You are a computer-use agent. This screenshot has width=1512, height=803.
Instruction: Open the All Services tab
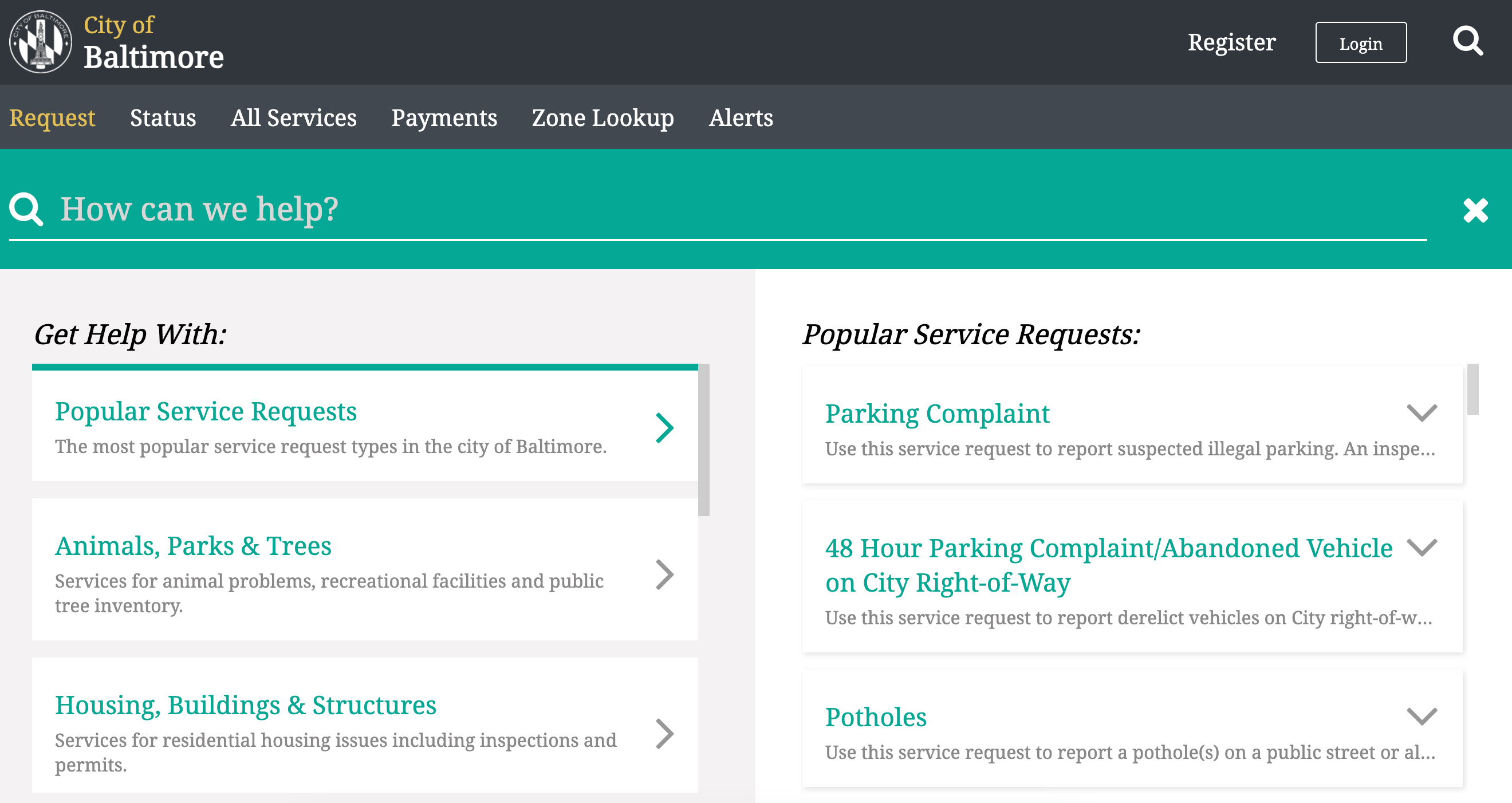pos(293,118)
